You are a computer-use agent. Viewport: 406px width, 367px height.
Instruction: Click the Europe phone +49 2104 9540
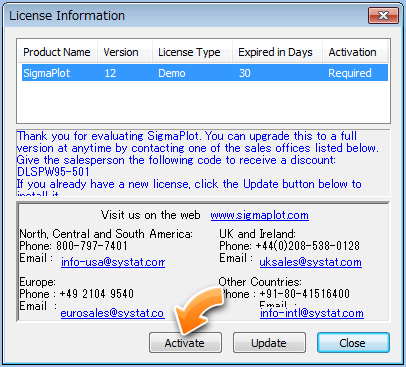tap(96, 294)
